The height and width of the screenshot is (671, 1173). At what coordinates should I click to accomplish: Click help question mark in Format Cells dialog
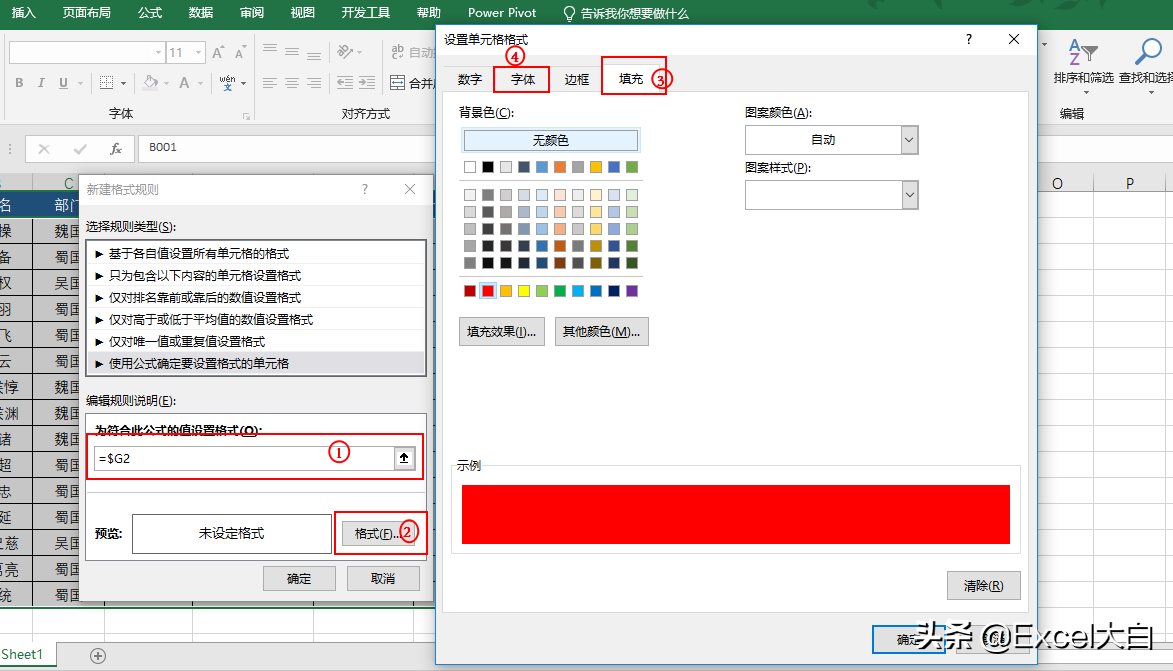point(969,40)
